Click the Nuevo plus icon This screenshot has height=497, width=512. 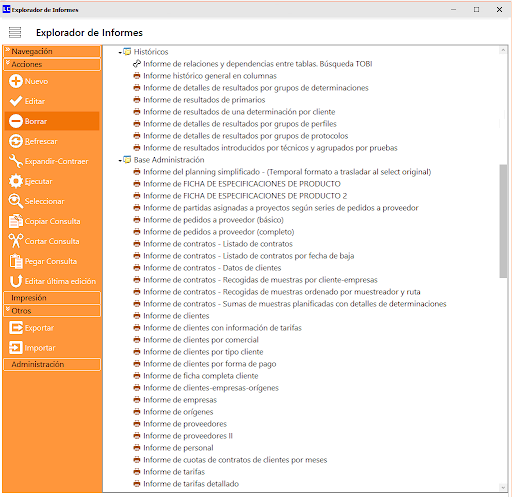click(16, 81)
